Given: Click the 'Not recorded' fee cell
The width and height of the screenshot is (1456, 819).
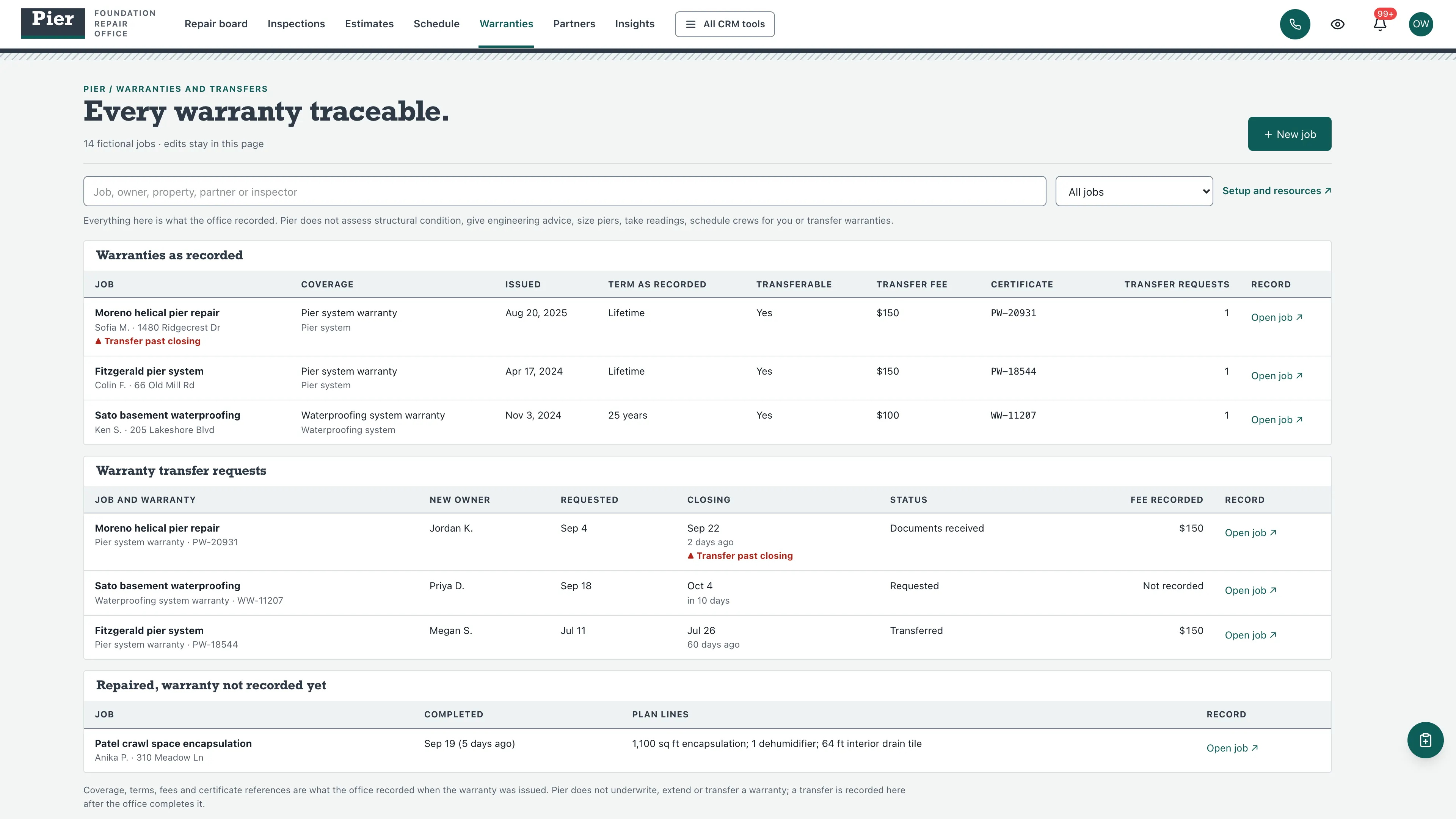Looking at the screenshot, I should pos(1173,586).
